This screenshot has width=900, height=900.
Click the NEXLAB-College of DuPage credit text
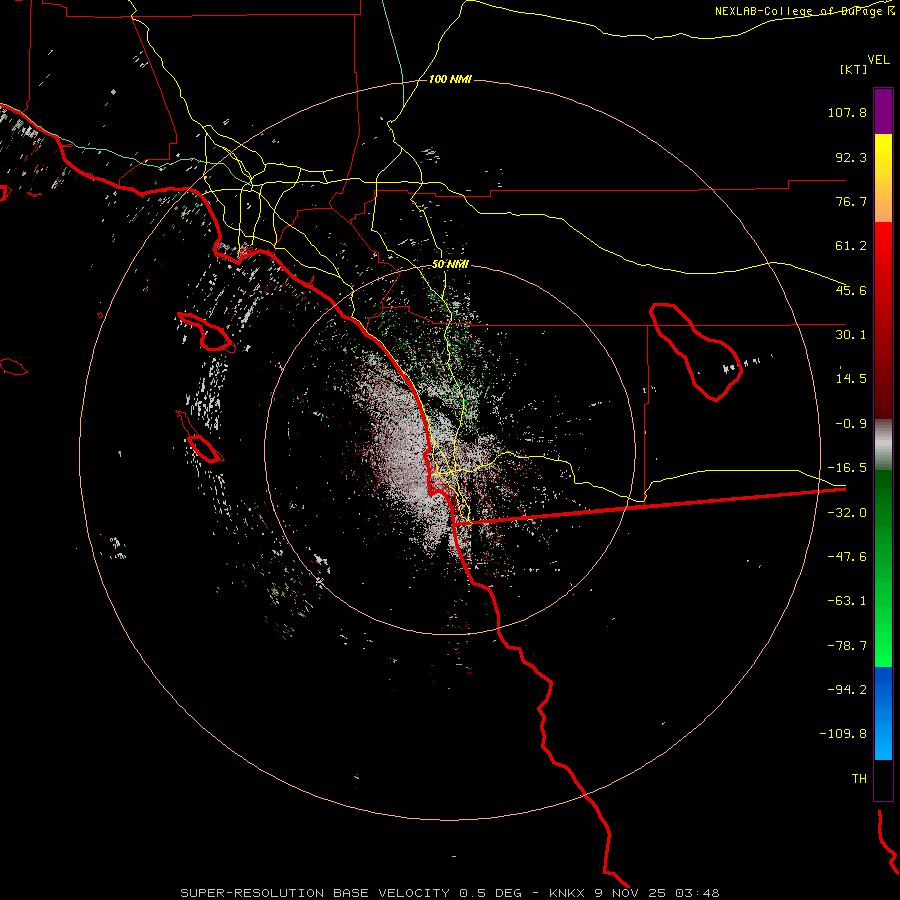pos(805,11)
